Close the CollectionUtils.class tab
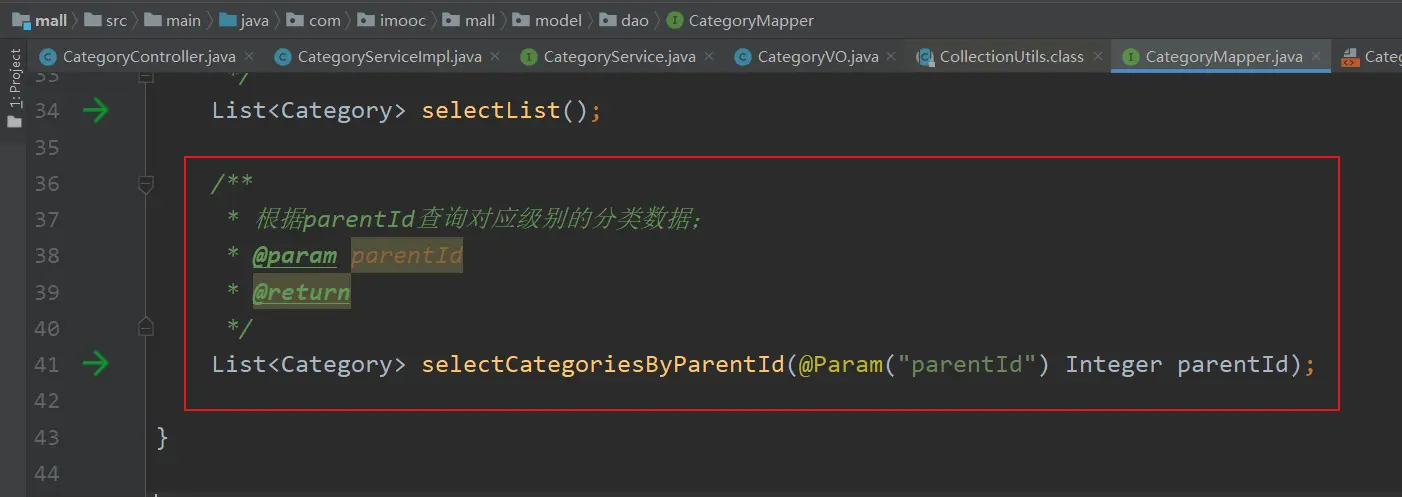Image resolution: width=1402 pixels, height=497 pixels. pyautogui.click(x=1097, y=57)
